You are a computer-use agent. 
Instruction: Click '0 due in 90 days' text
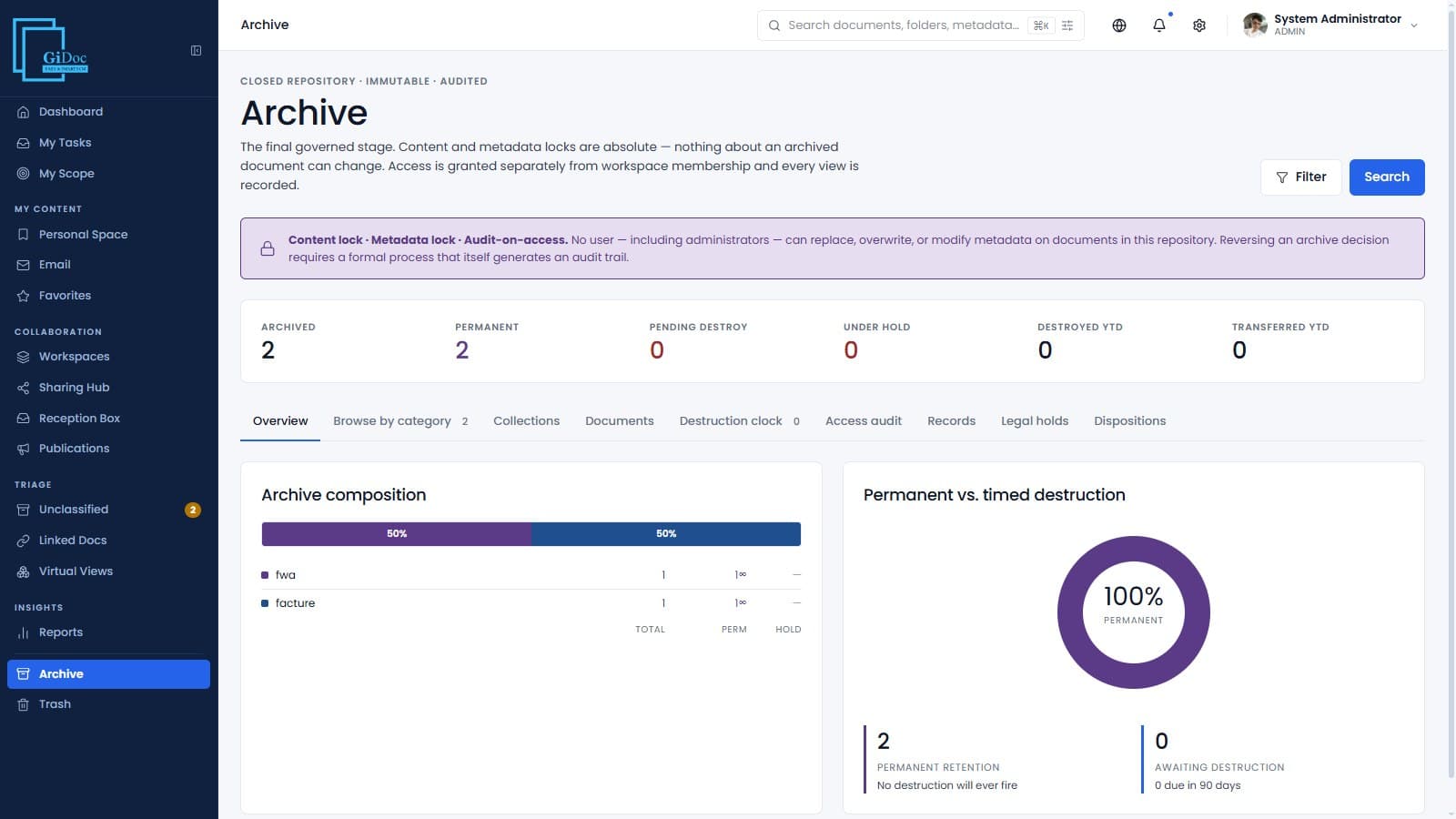(1198, 785)
